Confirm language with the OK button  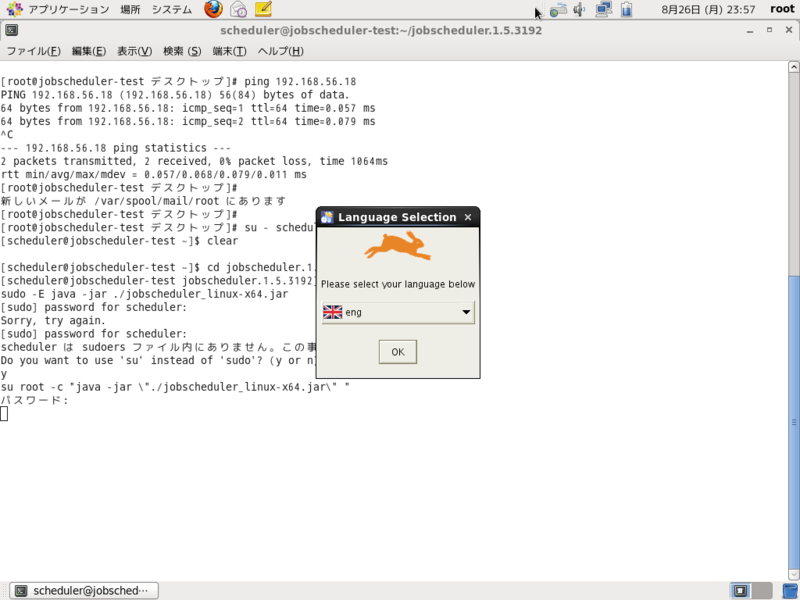click(398, 352)
